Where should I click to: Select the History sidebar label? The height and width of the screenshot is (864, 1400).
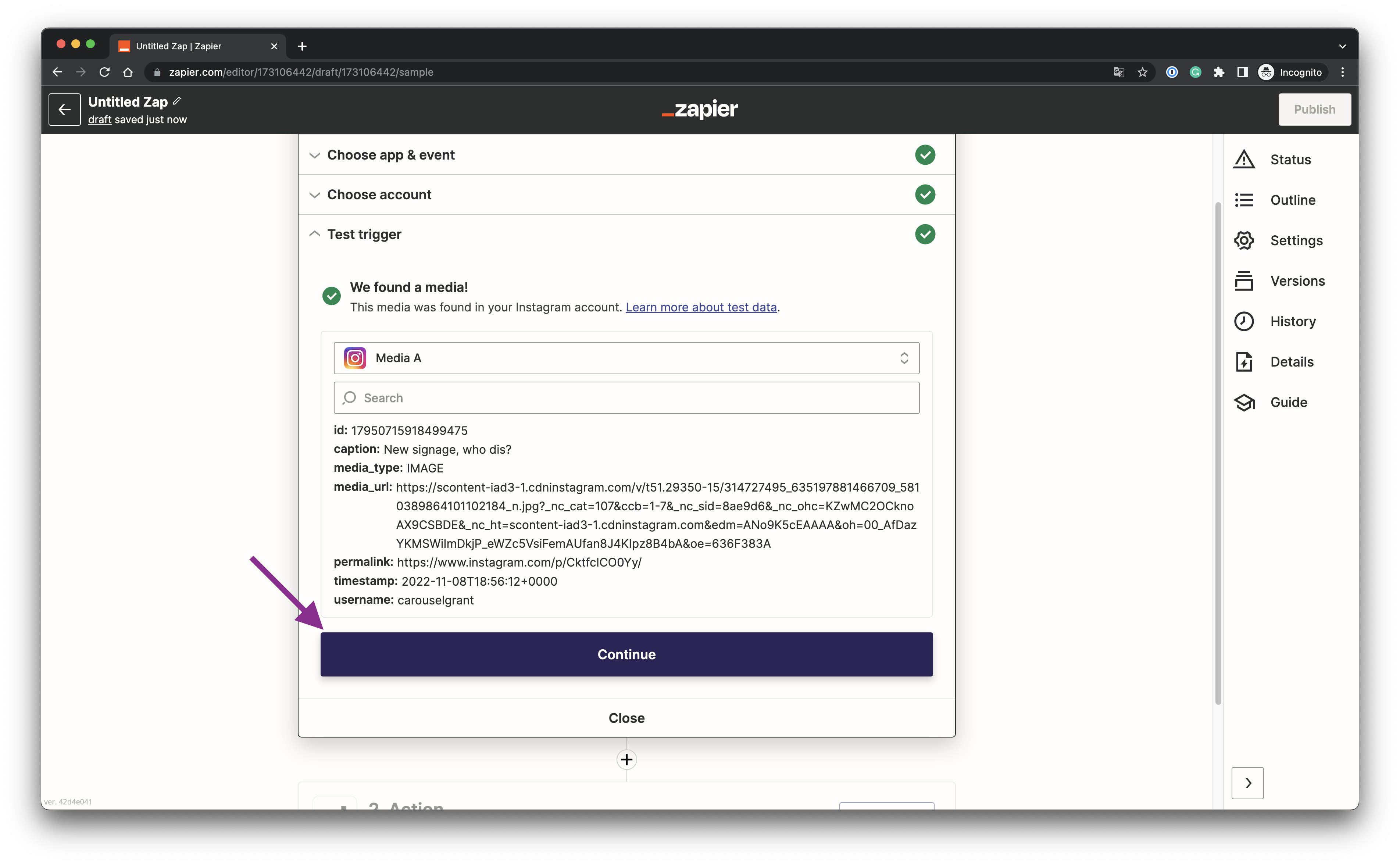pyautogui.click(x=1293, y=322)
